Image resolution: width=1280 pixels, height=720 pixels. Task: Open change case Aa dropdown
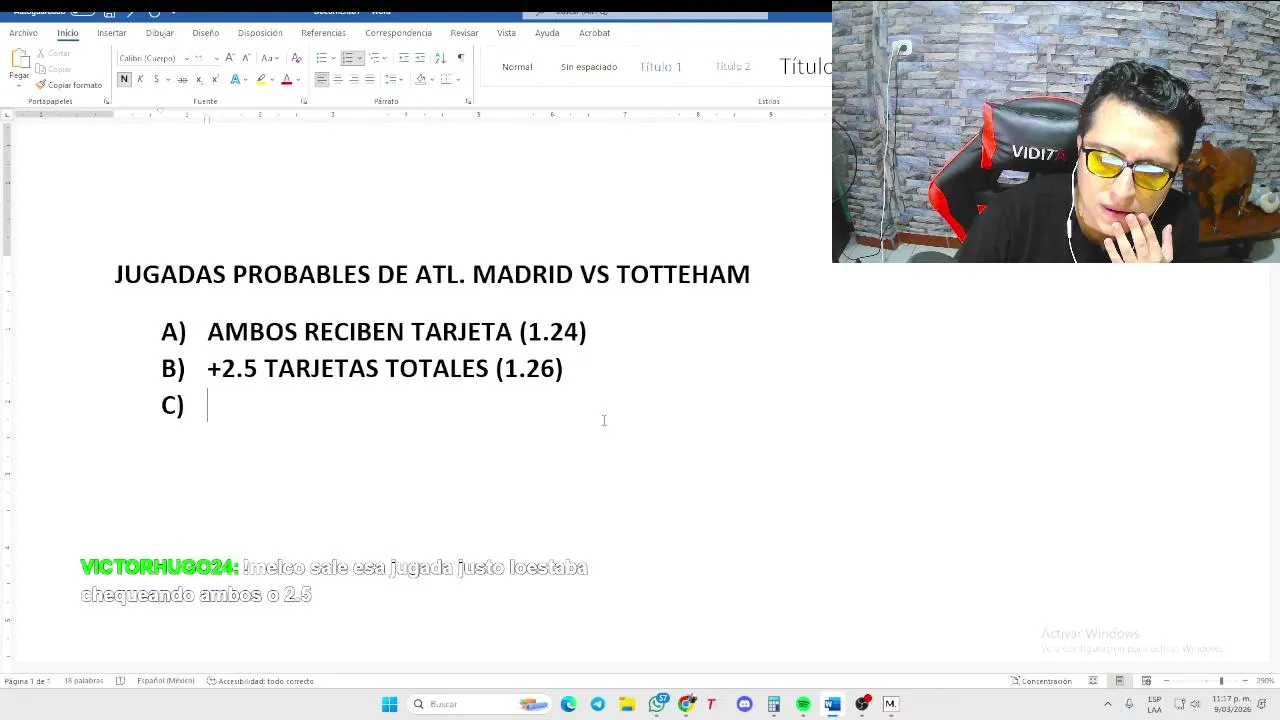(x=270, y=58)
